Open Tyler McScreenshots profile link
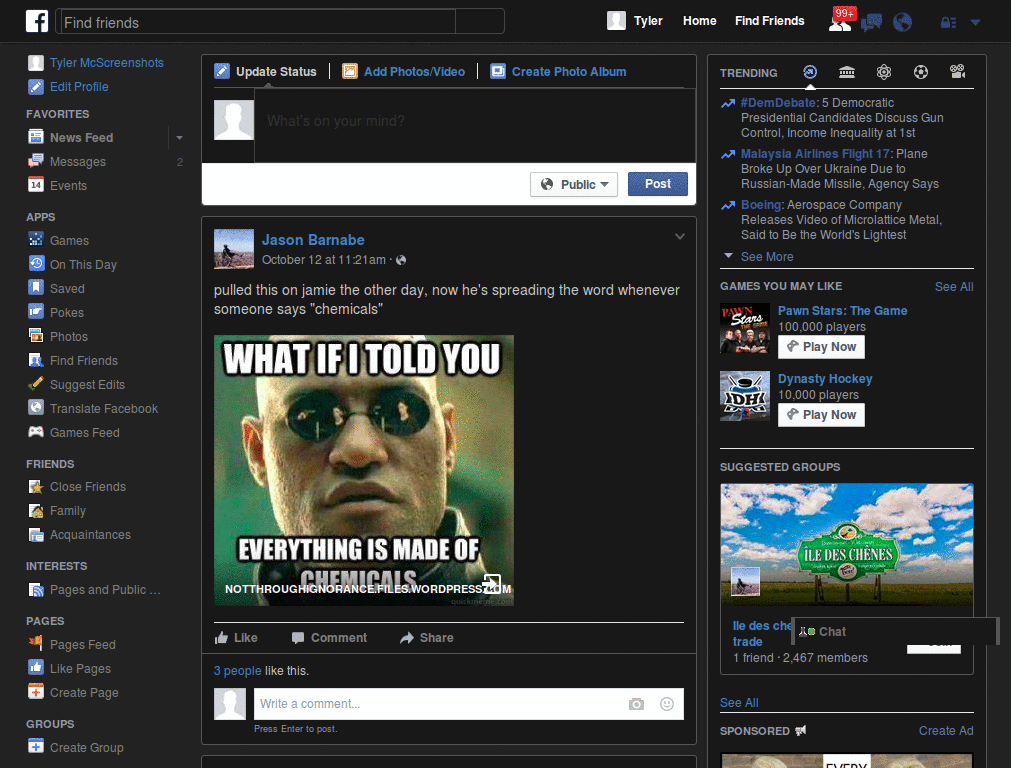The height and width of the screenshot is (768, 1024). (x=107, y=63)
